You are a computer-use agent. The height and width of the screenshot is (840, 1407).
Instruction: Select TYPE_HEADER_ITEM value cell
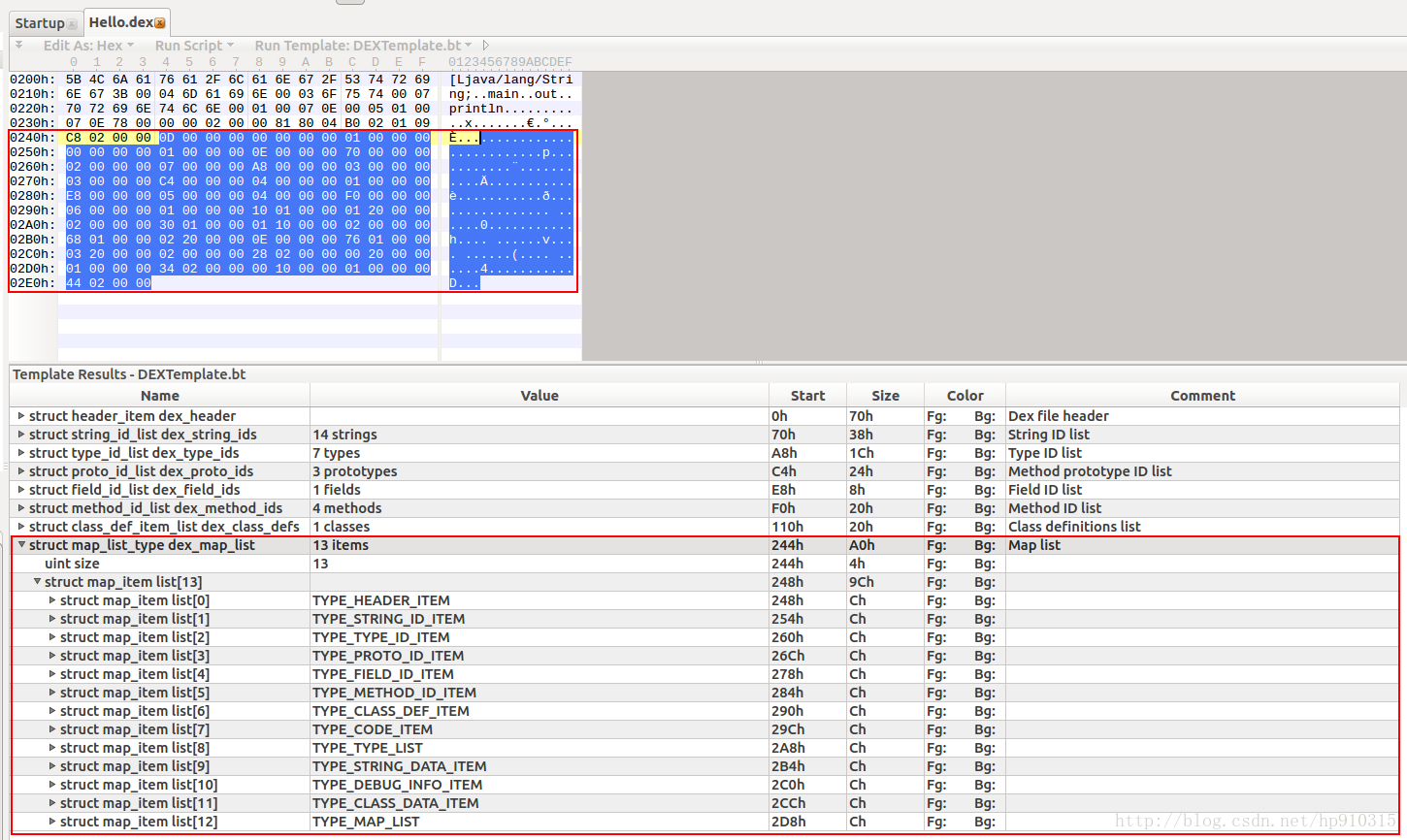pyautogui.click(x=539, y=600)
